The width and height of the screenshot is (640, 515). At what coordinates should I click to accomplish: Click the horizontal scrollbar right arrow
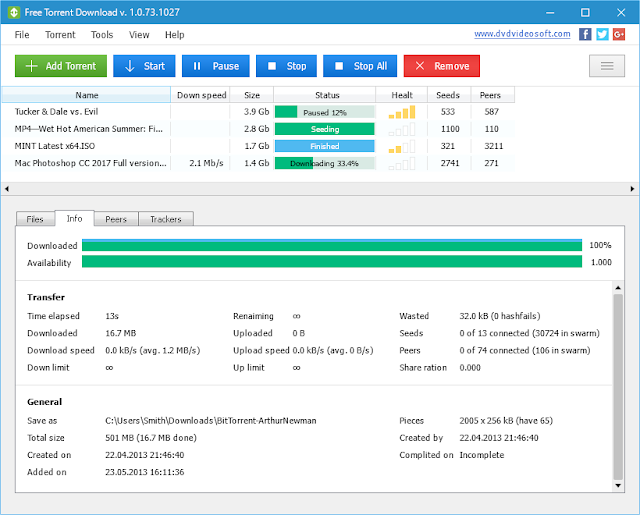coord(632,189)
